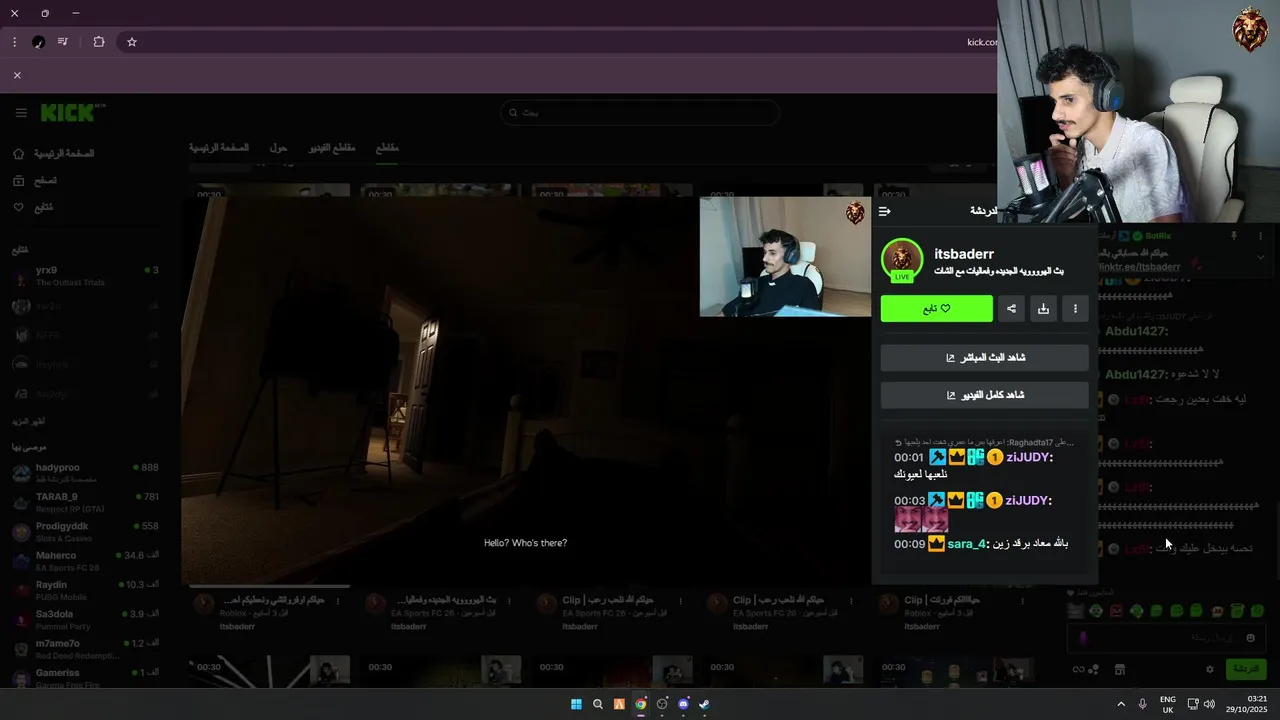This screenshot has height=720, width=1280.
Task: Open the hadyproo recommended channel
Action: point(85,473)
